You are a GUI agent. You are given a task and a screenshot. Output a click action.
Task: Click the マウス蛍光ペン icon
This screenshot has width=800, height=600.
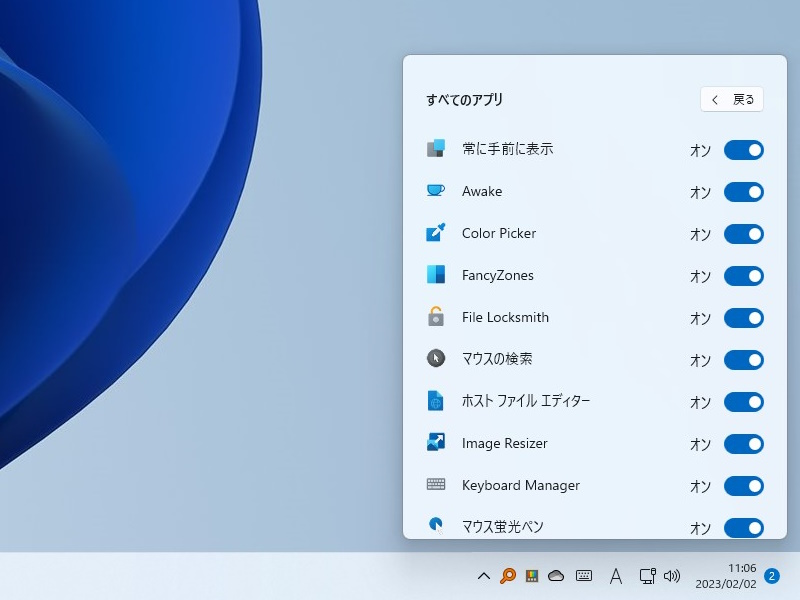point(436,525)
